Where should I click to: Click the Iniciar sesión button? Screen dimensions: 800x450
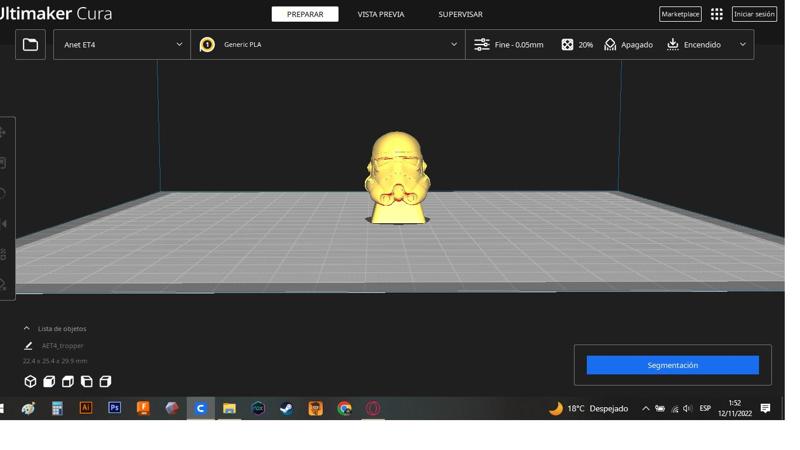click(754, 14)
